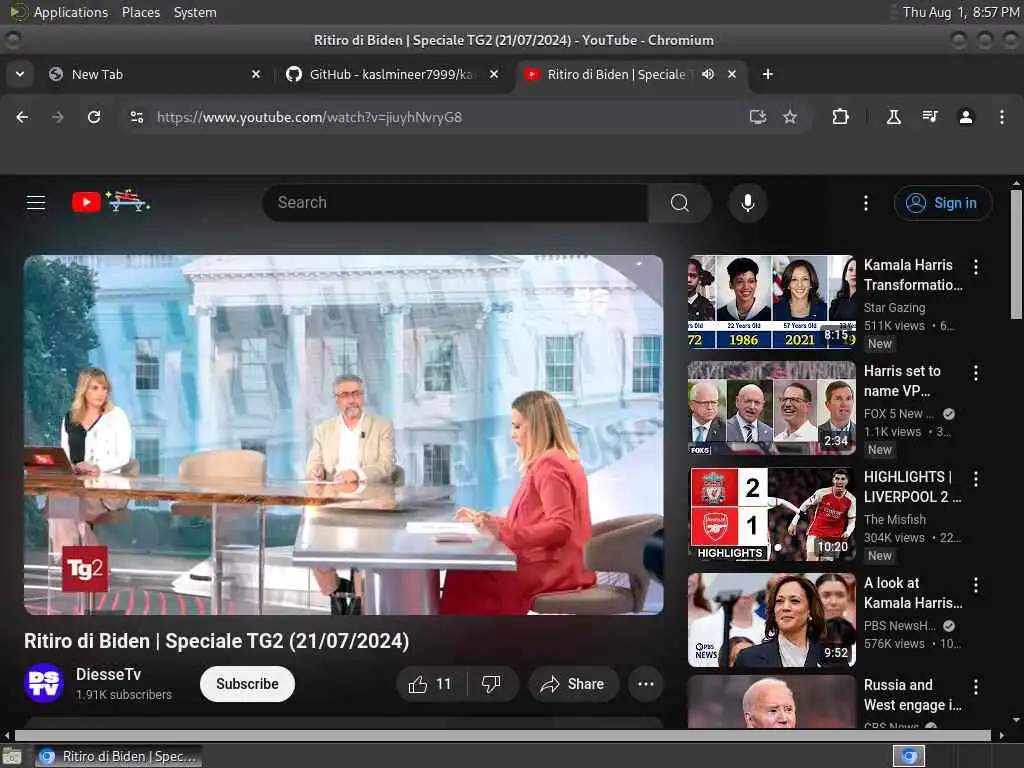The image size is (1024, 768).
Task: Click the Share button
Action: 573,684
